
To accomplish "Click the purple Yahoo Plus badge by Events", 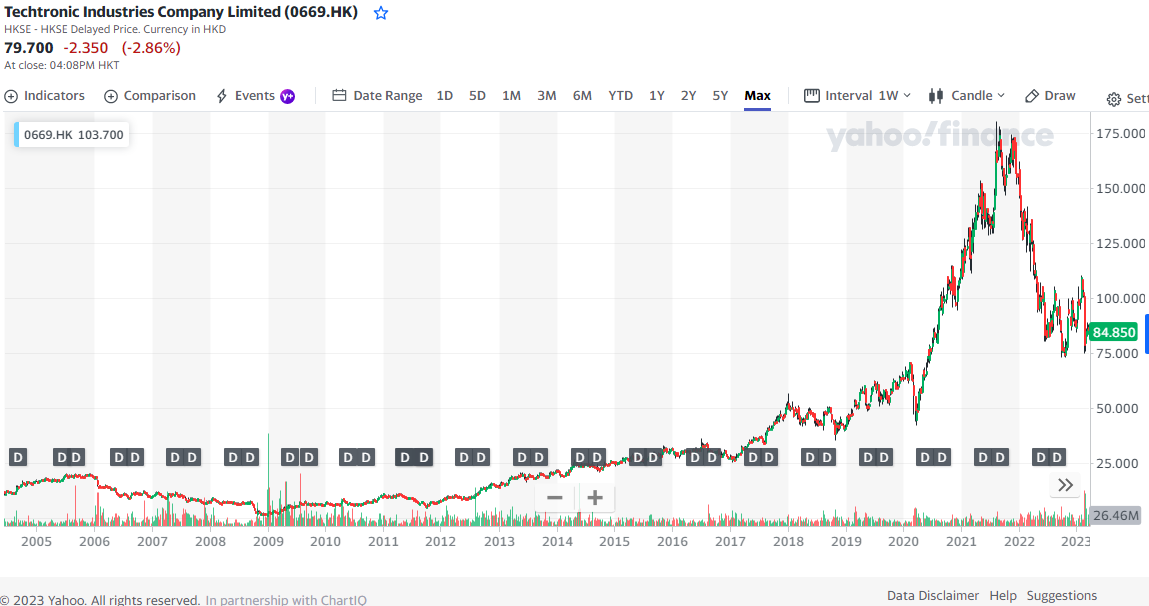I will point(288,96).
